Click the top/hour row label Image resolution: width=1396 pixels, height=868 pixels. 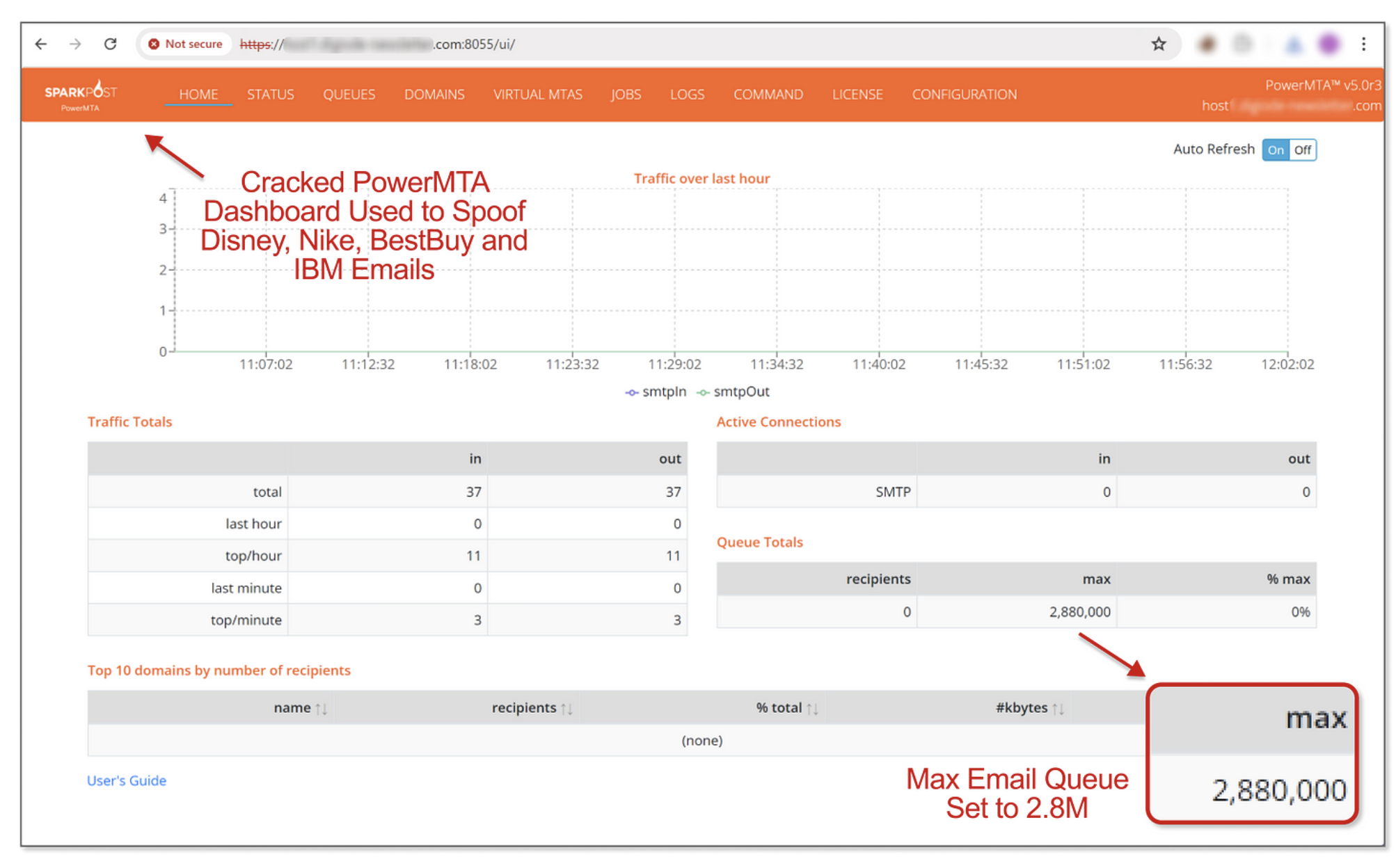(x=253, y=556)
